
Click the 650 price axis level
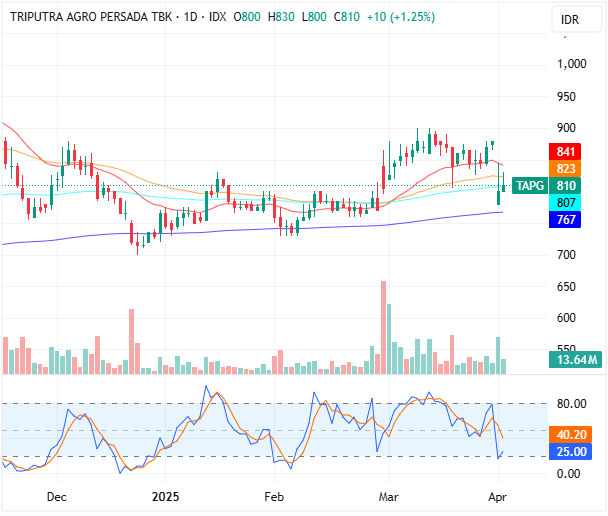pyautogui.click(x=566, y=287)
